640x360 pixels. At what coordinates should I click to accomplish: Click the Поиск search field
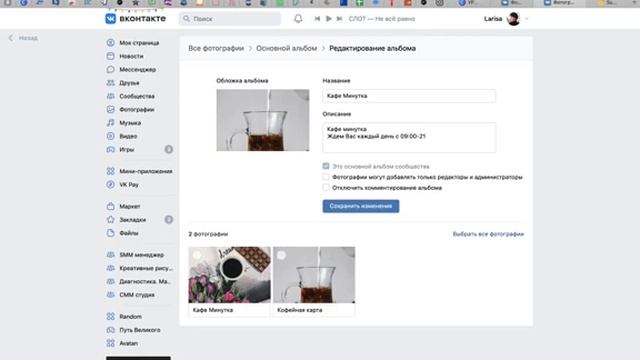coord(230,19)
